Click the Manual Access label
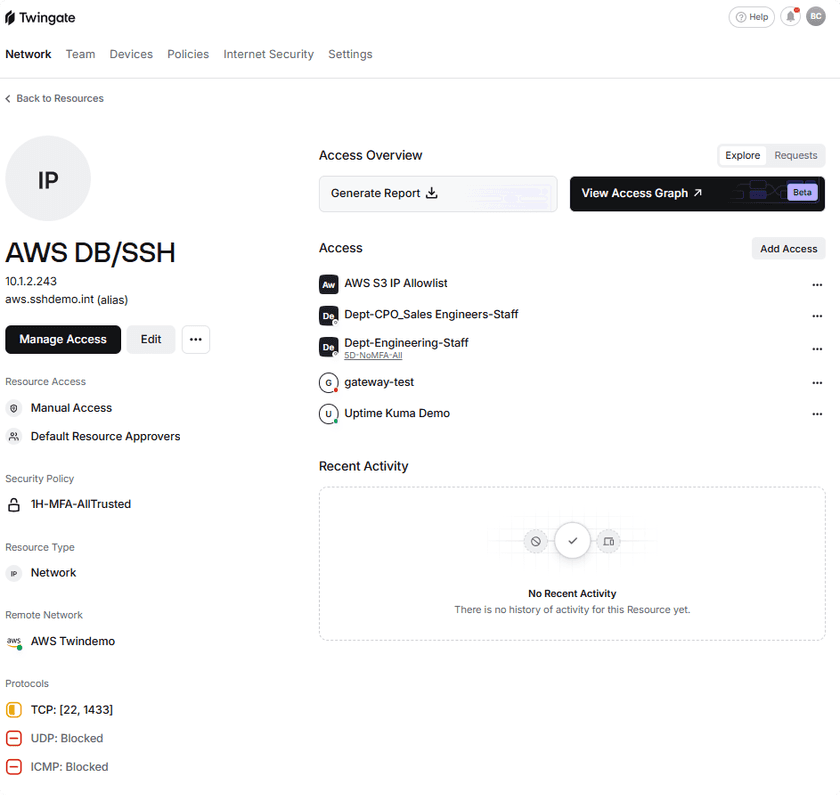 tap(71, 408)
